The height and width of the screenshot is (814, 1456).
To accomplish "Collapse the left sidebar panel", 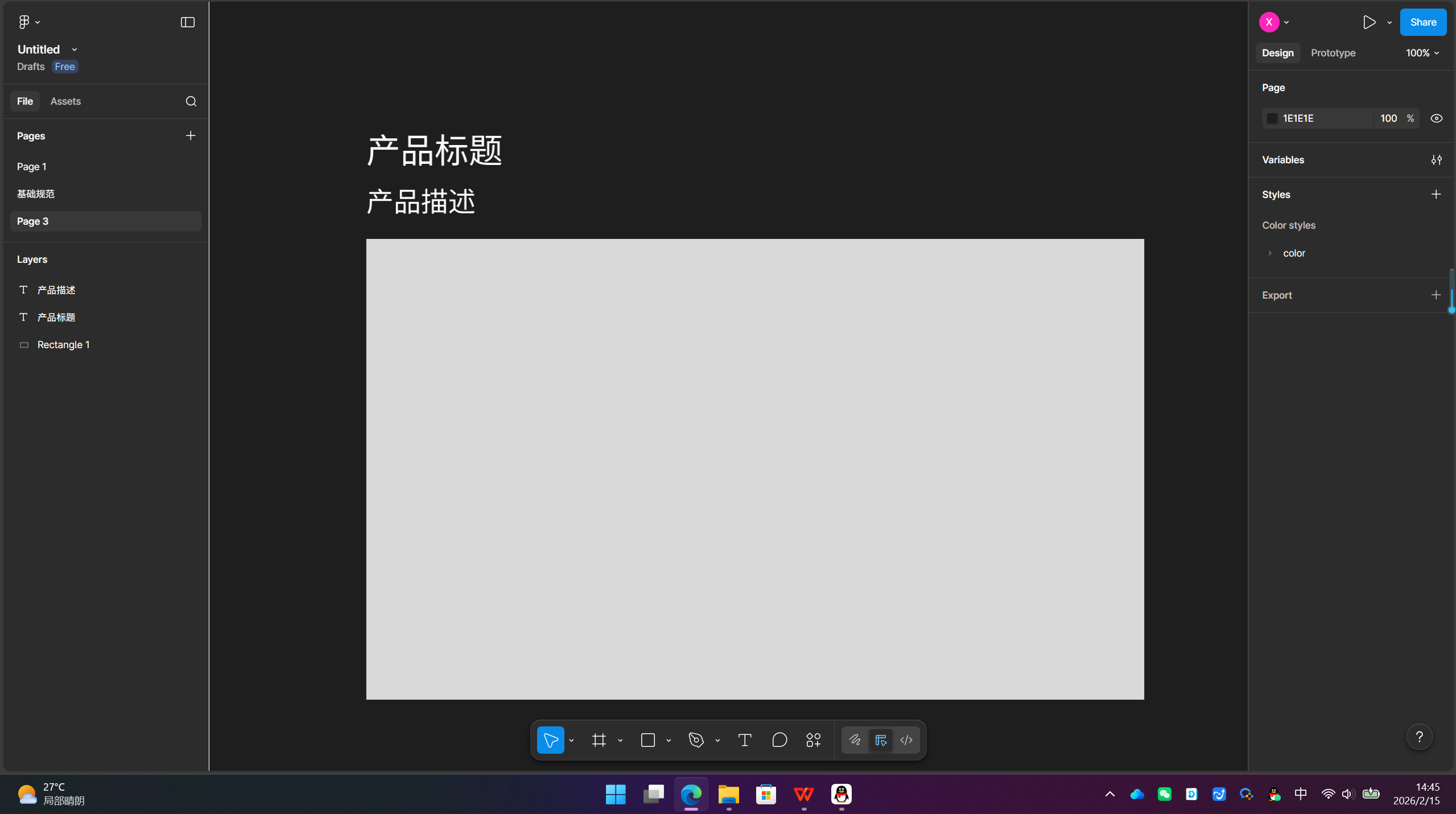I will 187,22.
